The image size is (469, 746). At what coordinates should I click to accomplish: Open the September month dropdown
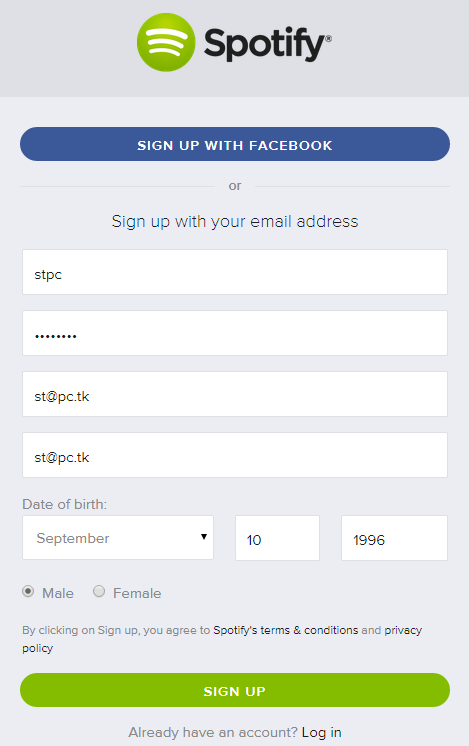pos(118,538)
